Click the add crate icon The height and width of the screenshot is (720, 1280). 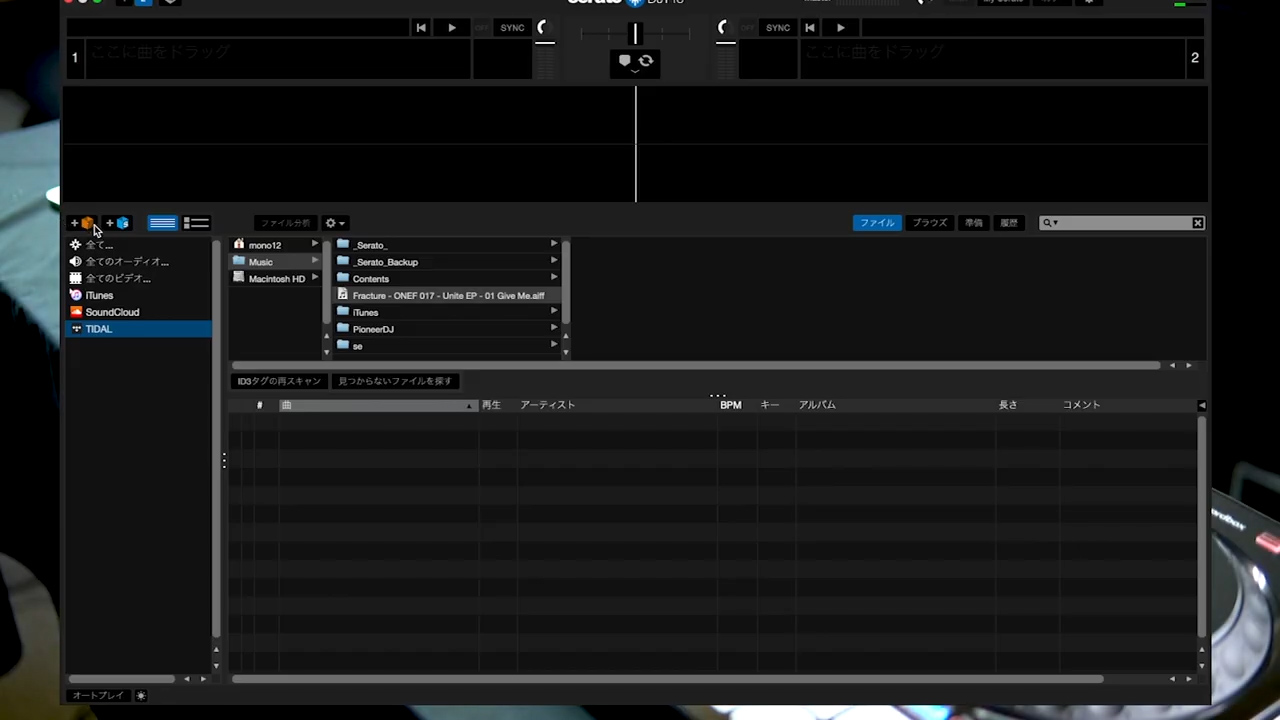[x=82, y=223]
